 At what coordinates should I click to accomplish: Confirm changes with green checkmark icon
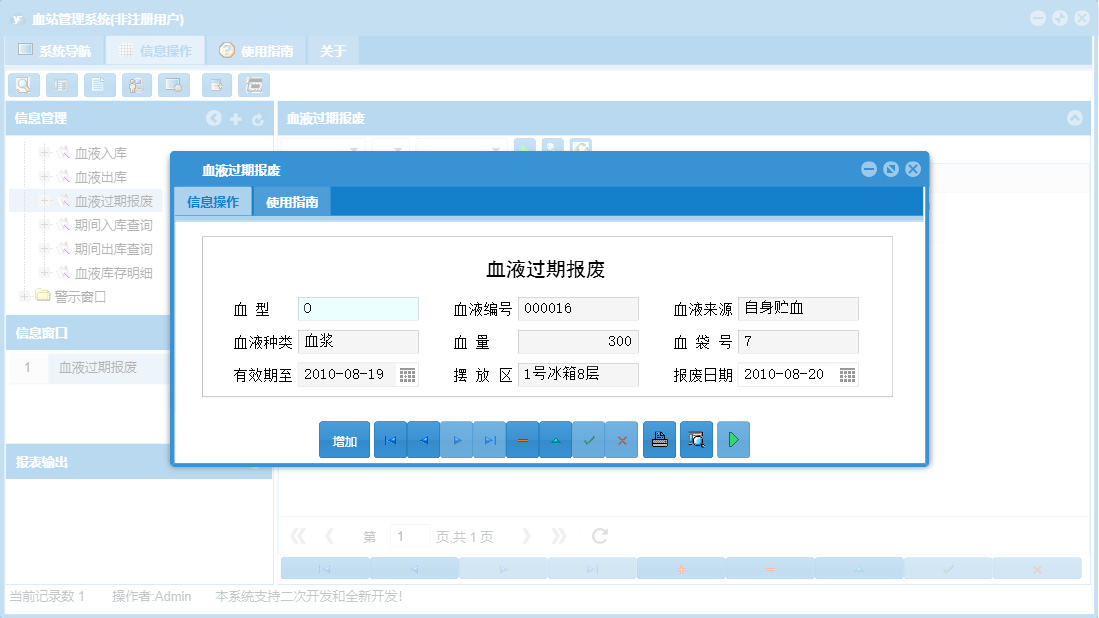point(589,439)
